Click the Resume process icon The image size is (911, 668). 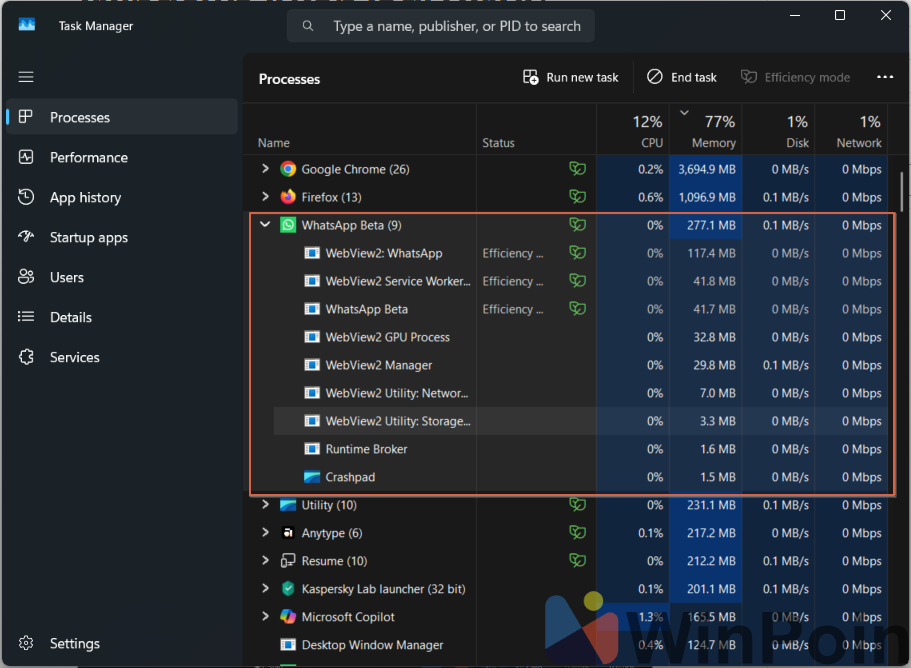[288, 561]
